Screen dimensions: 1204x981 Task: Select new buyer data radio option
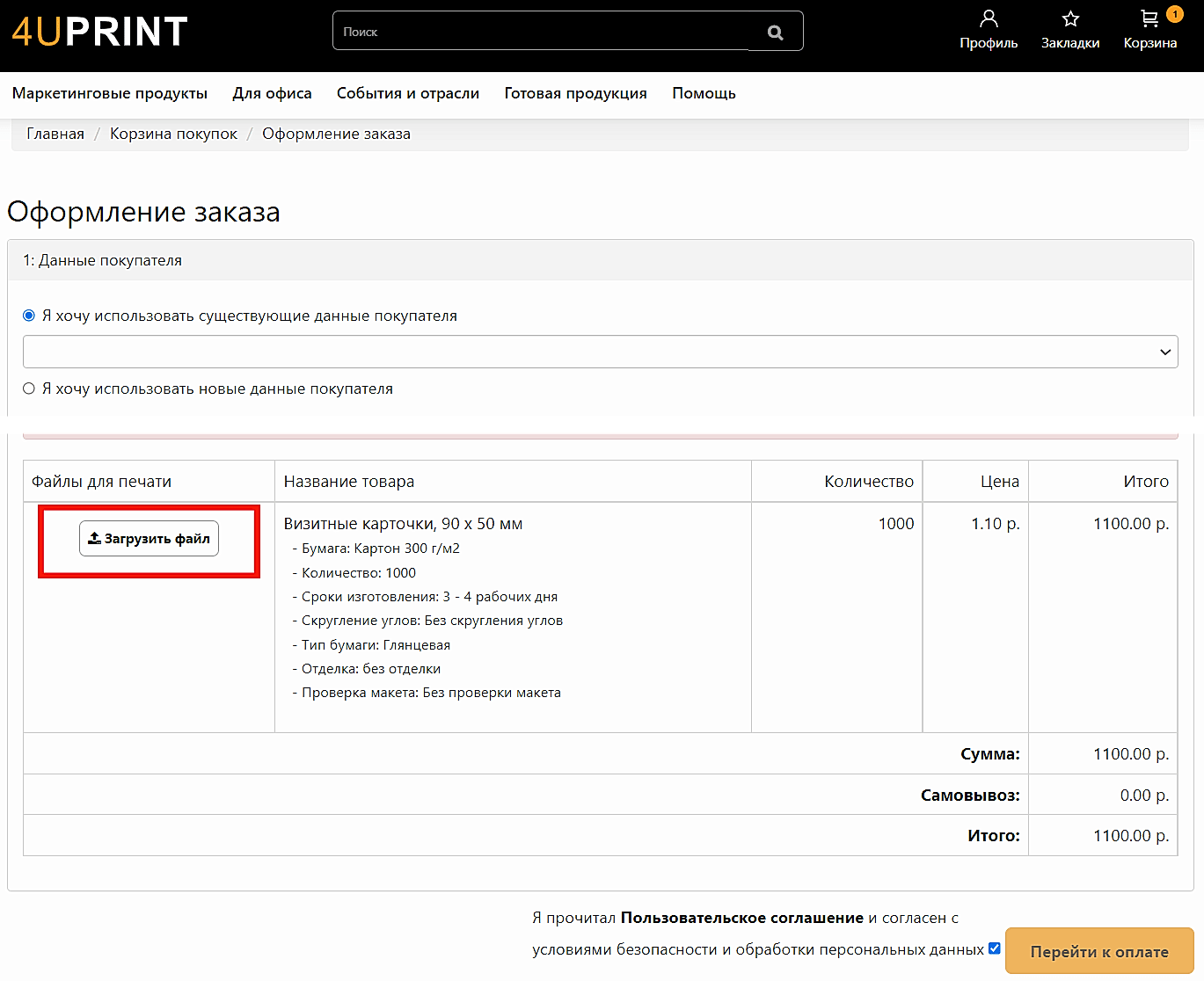(x=29, y=389)
